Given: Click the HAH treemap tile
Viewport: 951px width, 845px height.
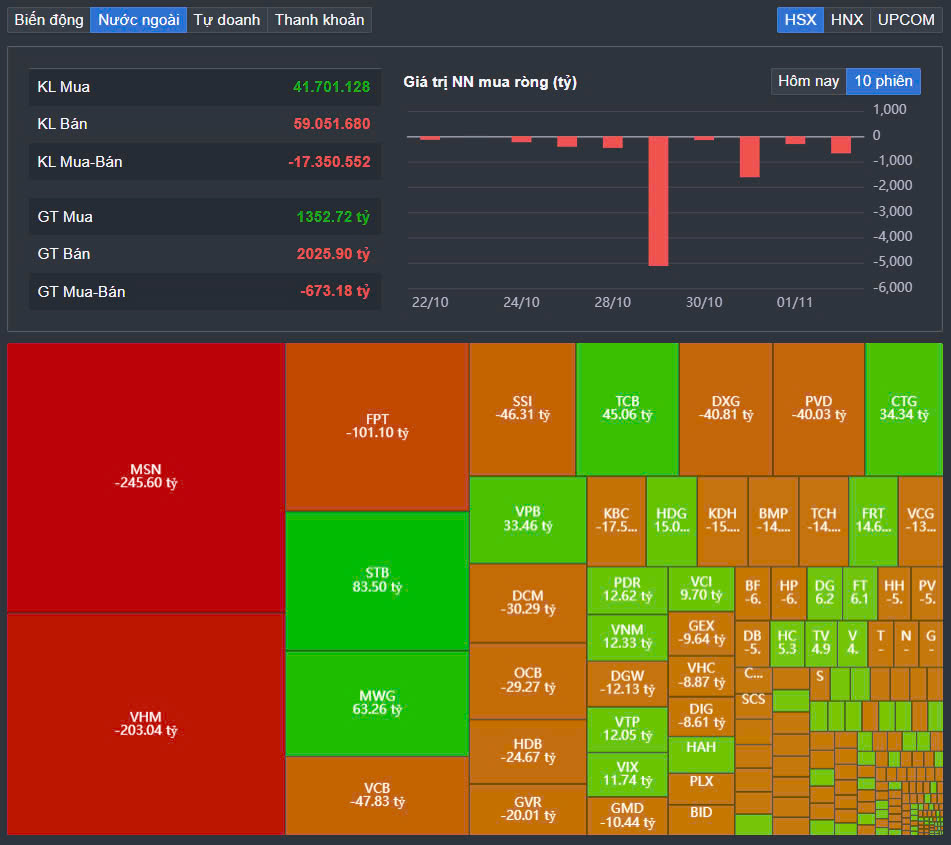Looking at the screenshot, I should [x=701, y=755].
